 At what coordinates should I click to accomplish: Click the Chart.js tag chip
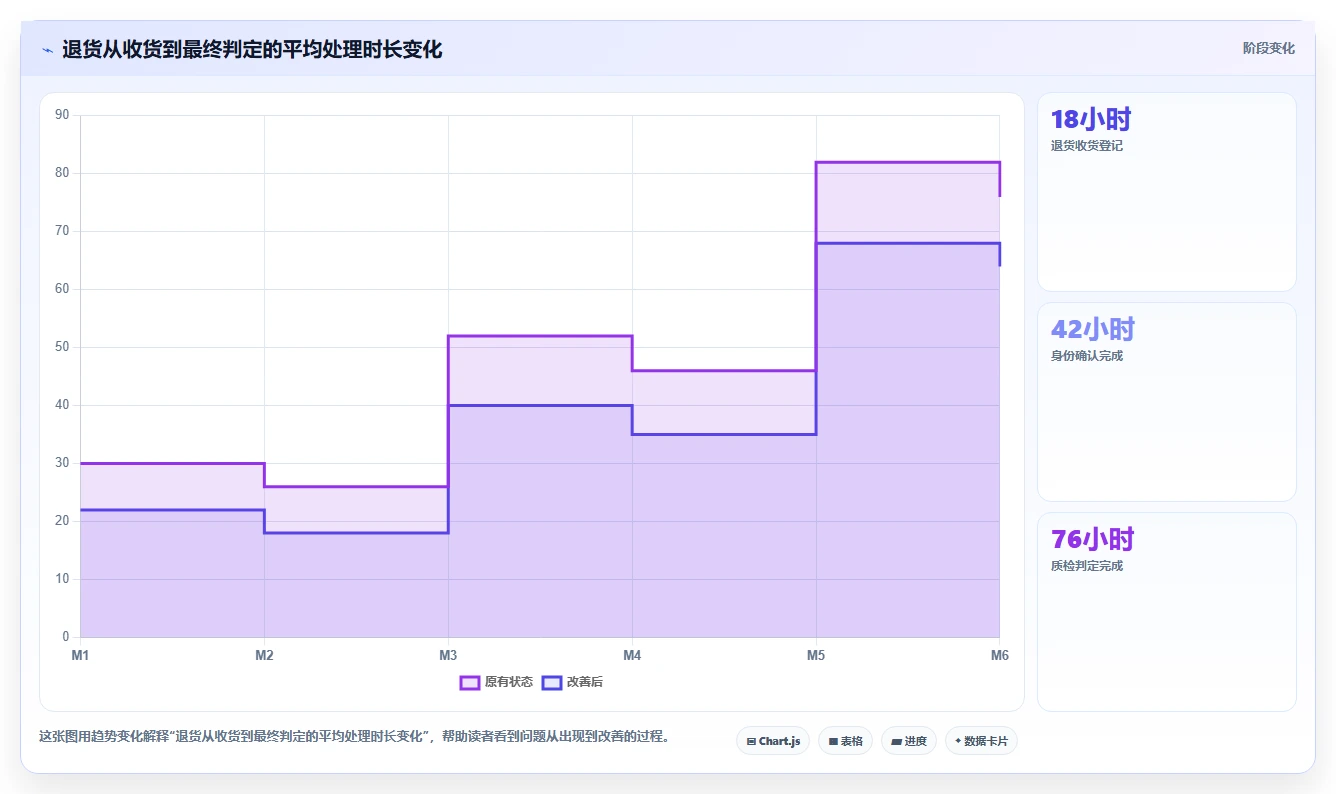pos(773,741)
